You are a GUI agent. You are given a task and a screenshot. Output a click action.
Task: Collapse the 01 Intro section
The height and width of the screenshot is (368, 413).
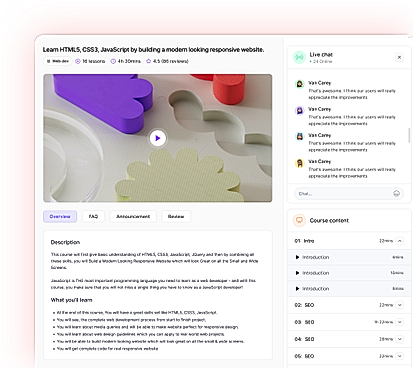click(x=400, y=241)
